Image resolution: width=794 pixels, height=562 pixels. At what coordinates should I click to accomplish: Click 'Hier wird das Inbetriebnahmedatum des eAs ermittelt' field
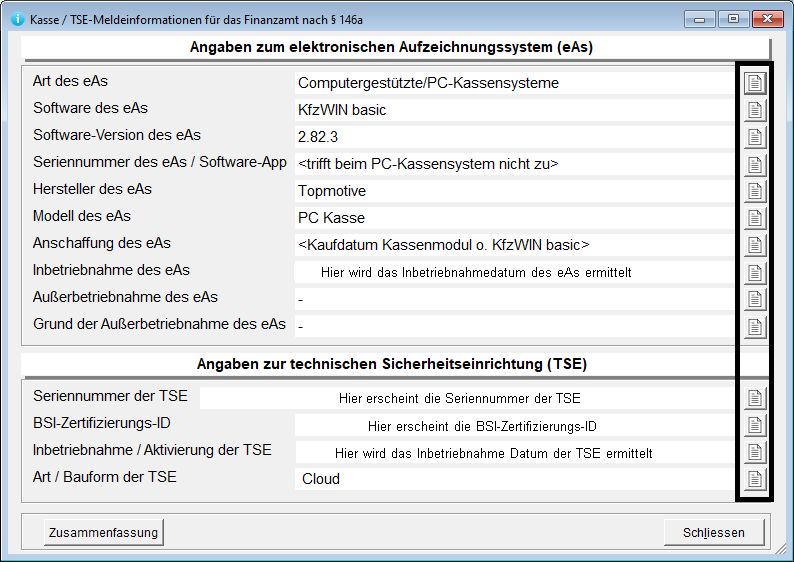pos(514,272)
